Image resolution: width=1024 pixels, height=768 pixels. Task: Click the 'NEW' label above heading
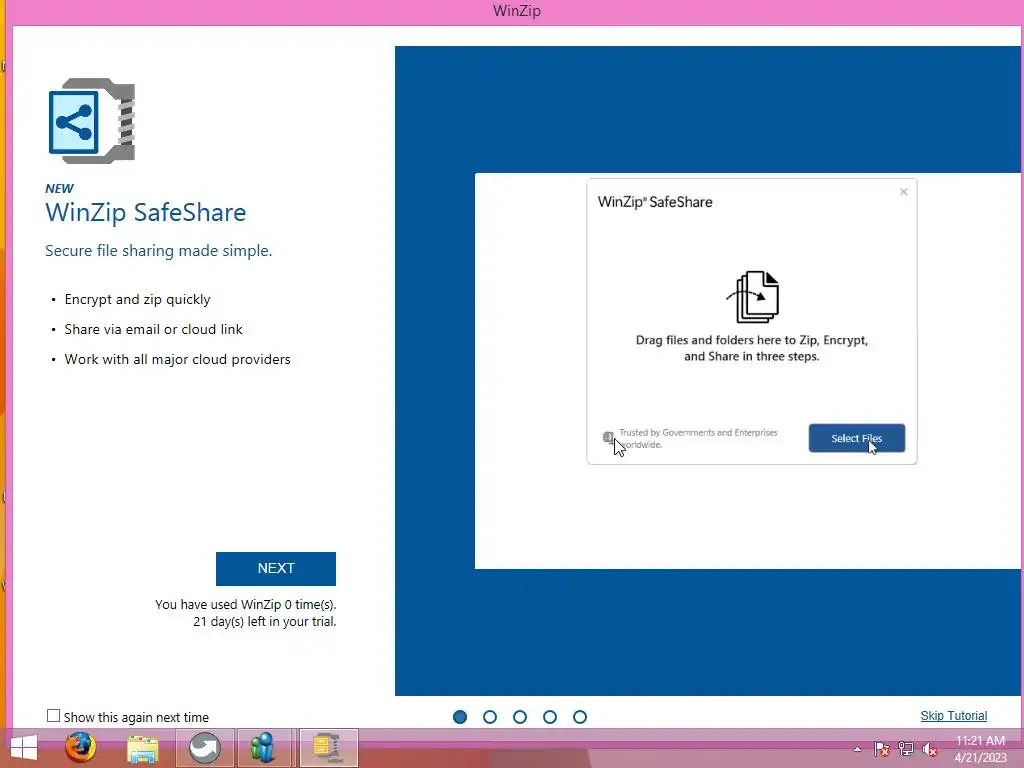click(x=59, y=188)
